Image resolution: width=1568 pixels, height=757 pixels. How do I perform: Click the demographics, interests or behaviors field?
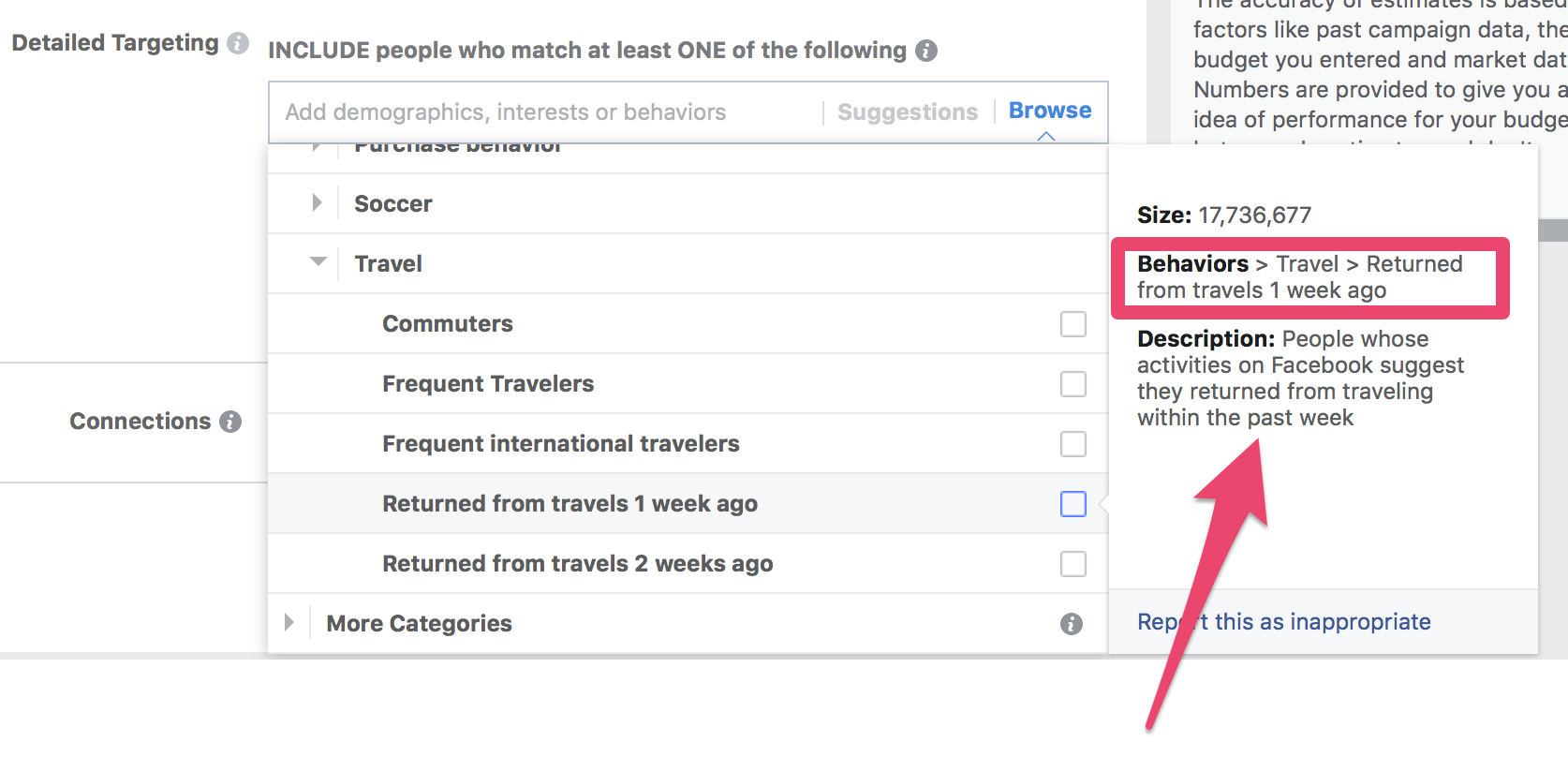point(545,112)
